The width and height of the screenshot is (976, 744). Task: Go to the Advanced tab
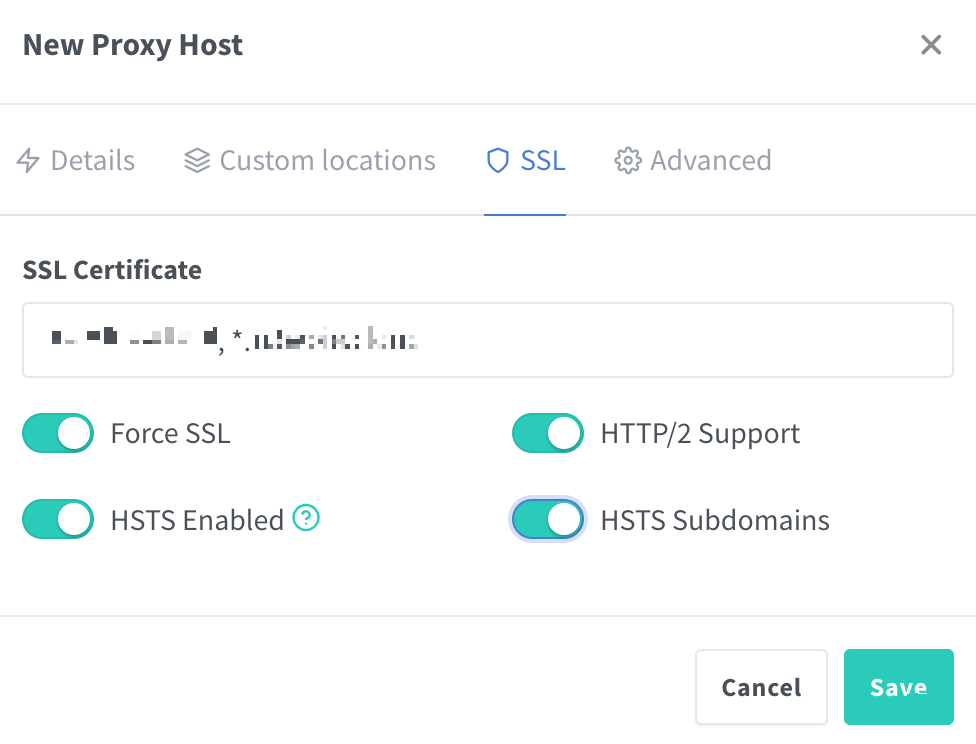710,161
